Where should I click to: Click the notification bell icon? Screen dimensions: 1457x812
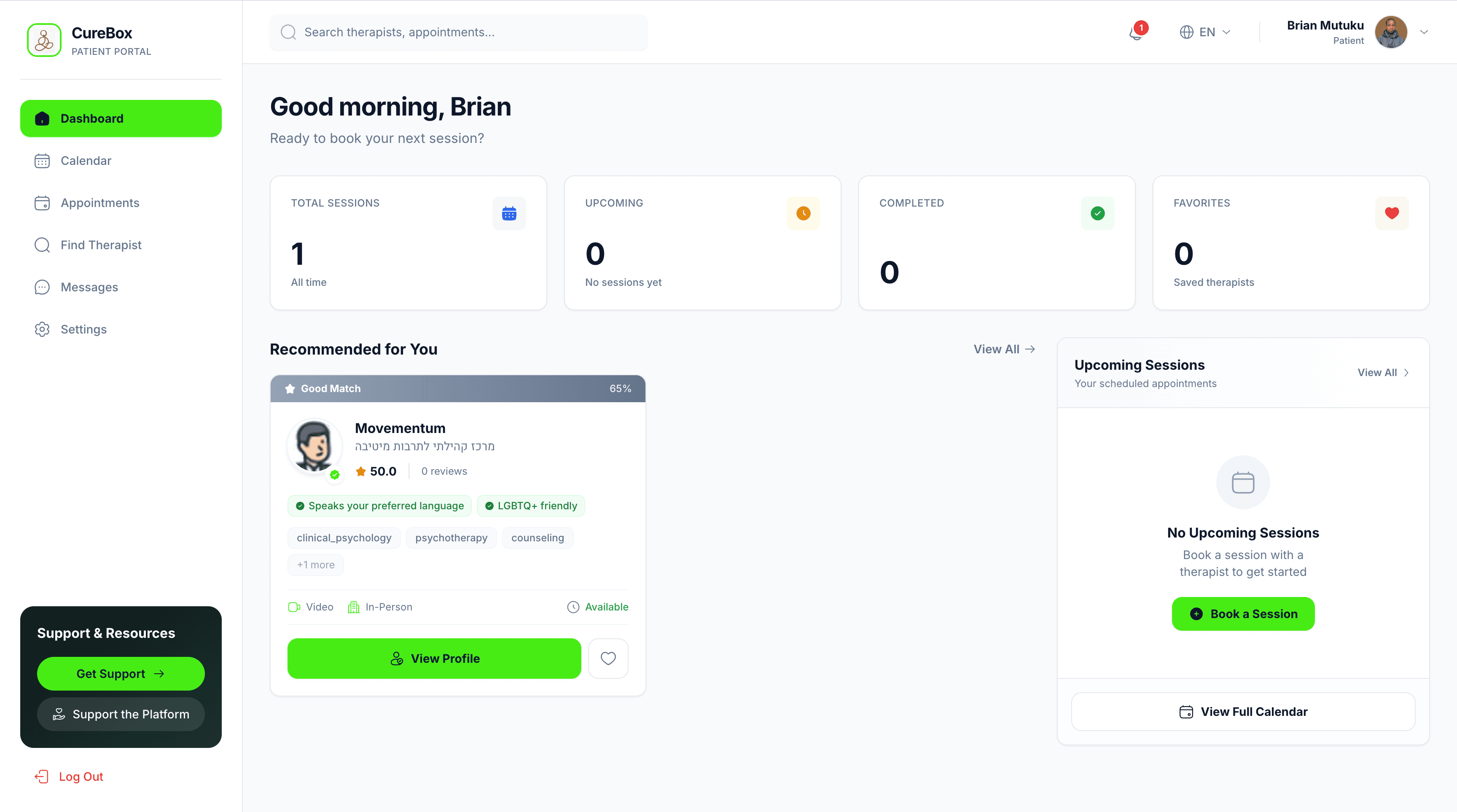pos(1136,33)
